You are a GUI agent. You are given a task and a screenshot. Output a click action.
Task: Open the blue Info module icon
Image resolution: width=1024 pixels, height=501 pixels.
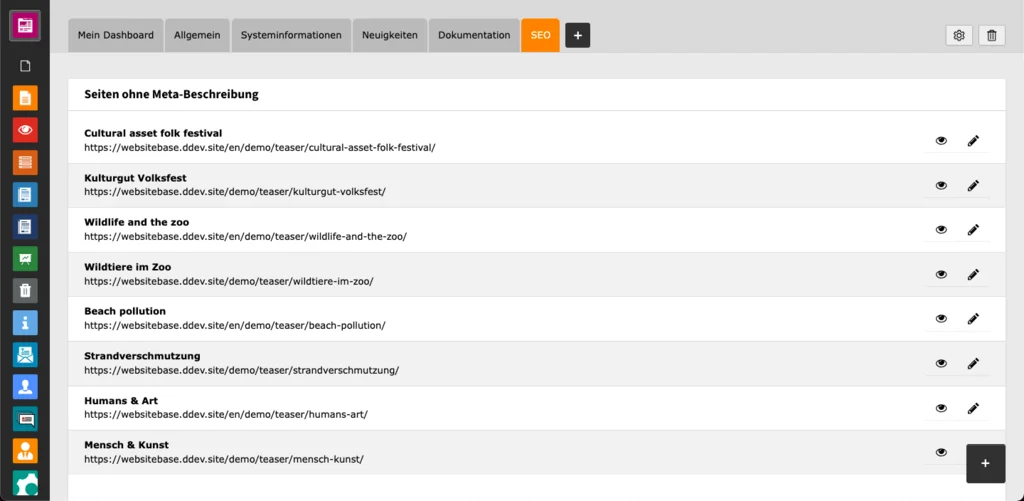click(x=25, y=323)
